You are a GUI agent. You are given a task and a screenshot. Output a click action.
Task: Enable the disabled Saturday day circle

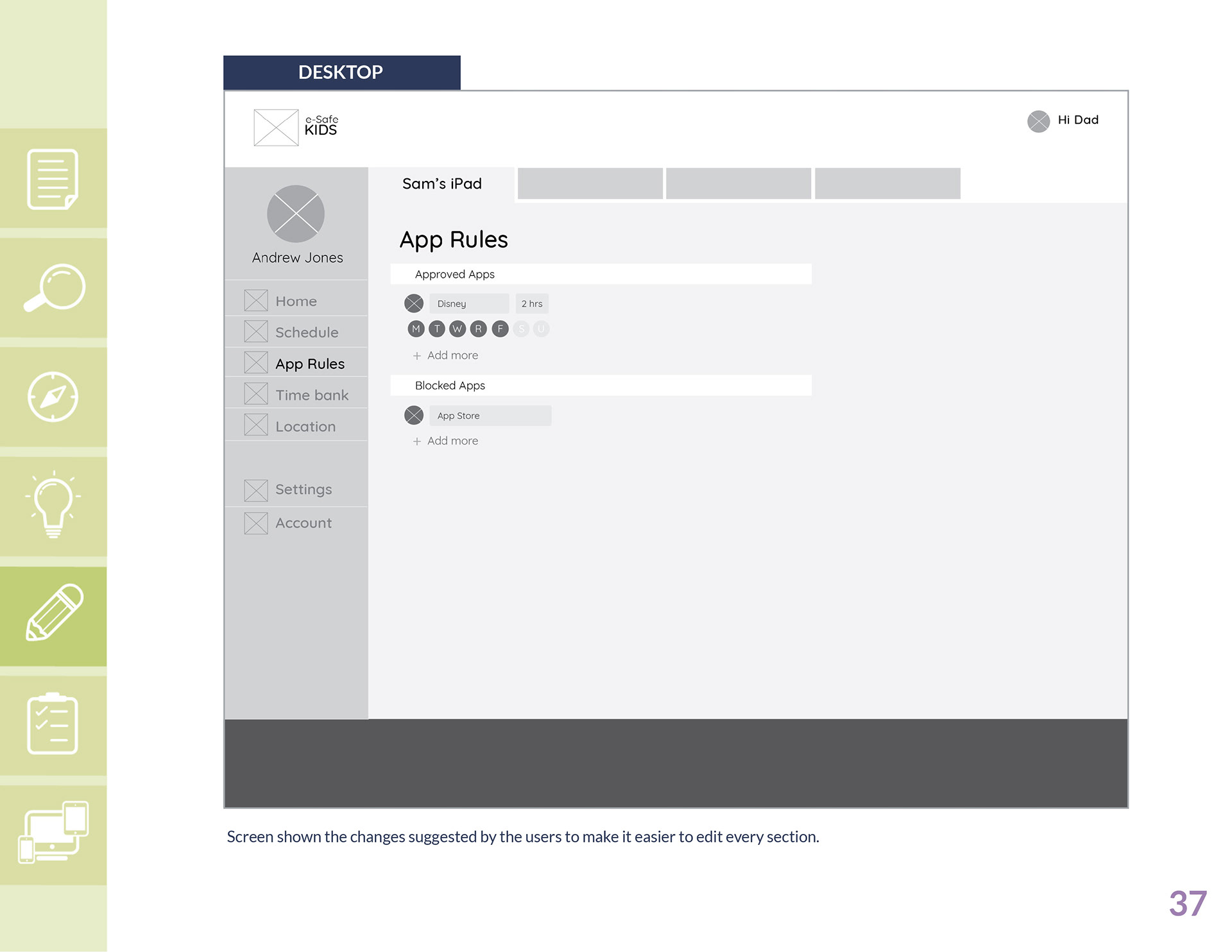[x=521, y=329]
